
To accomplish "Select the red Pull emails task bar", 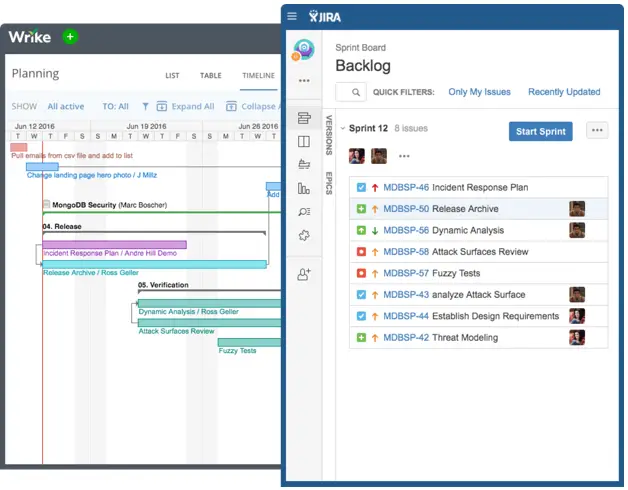I will [x=18, y=147].
